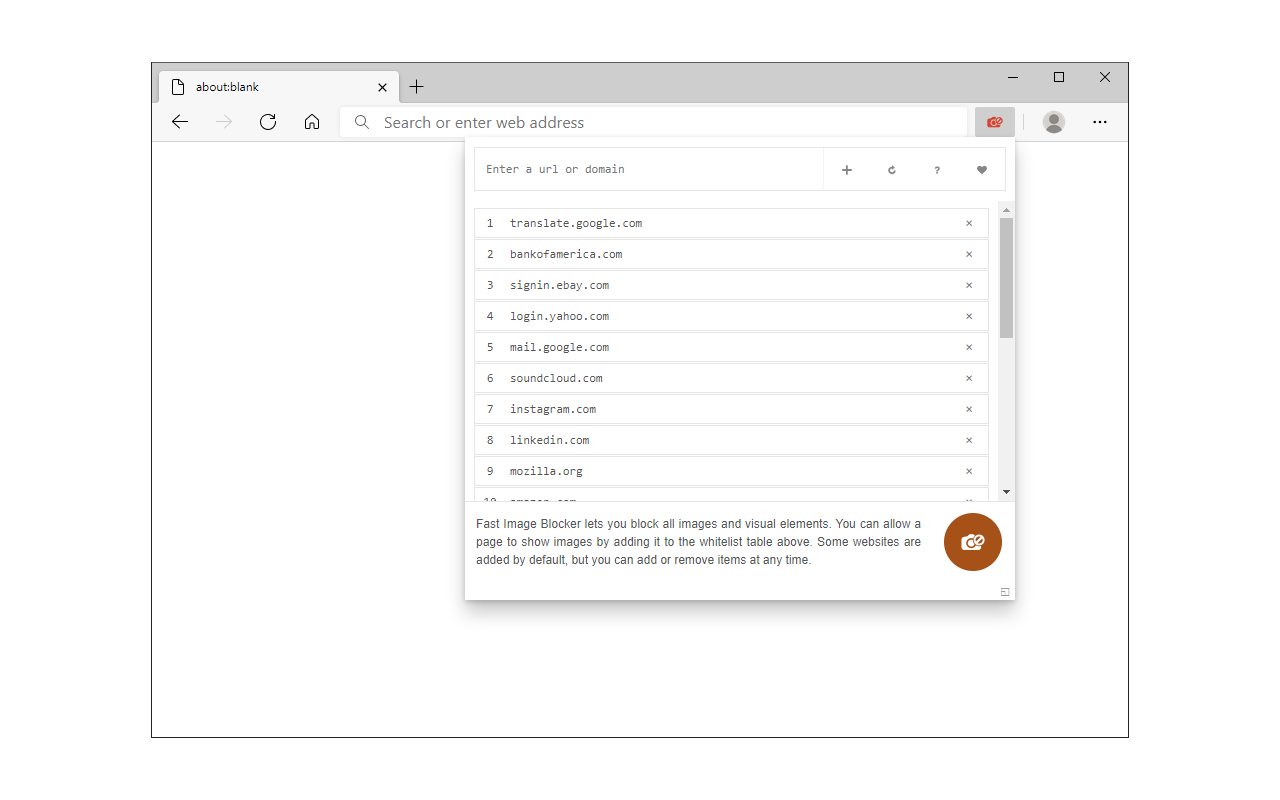
Task: Open the user profile avatar
Action: pos(1054,122)
